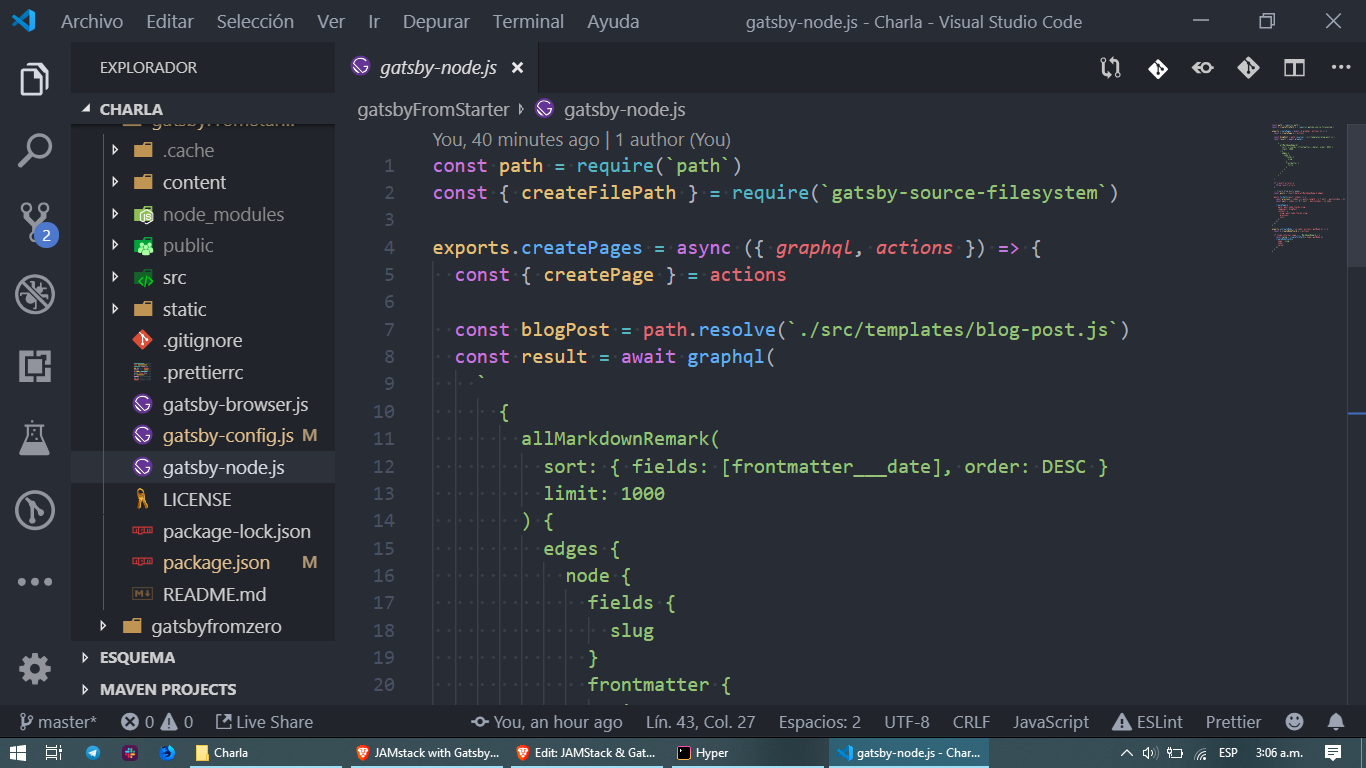
Task: Open the Search view in activity bar
Action: (35, 151)
